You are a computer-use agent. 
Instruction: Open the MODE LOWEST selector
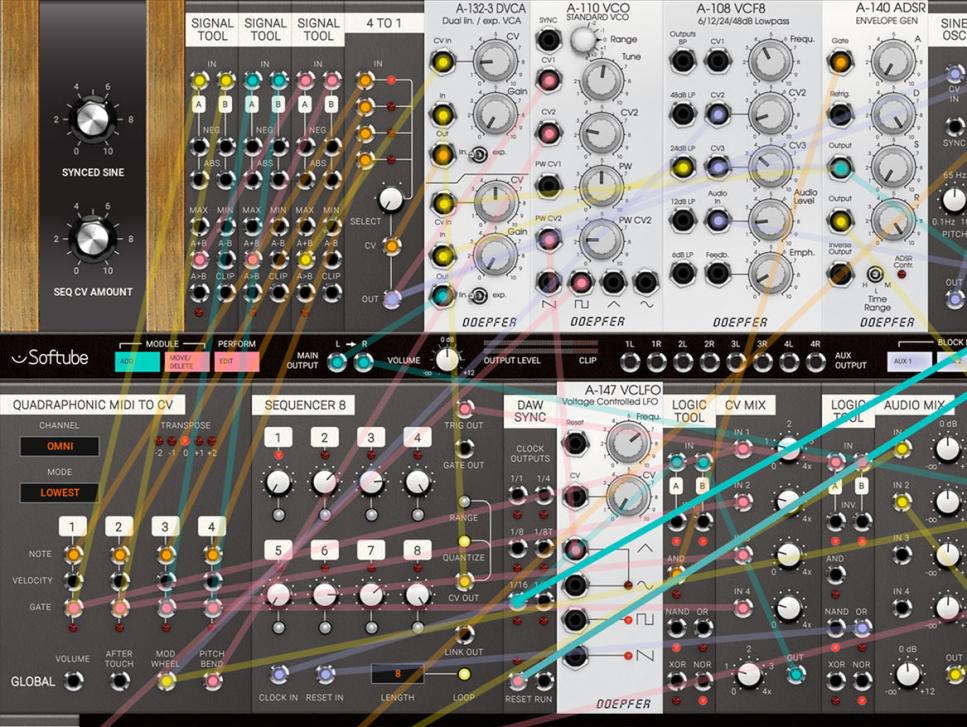[x=60, y=493]
